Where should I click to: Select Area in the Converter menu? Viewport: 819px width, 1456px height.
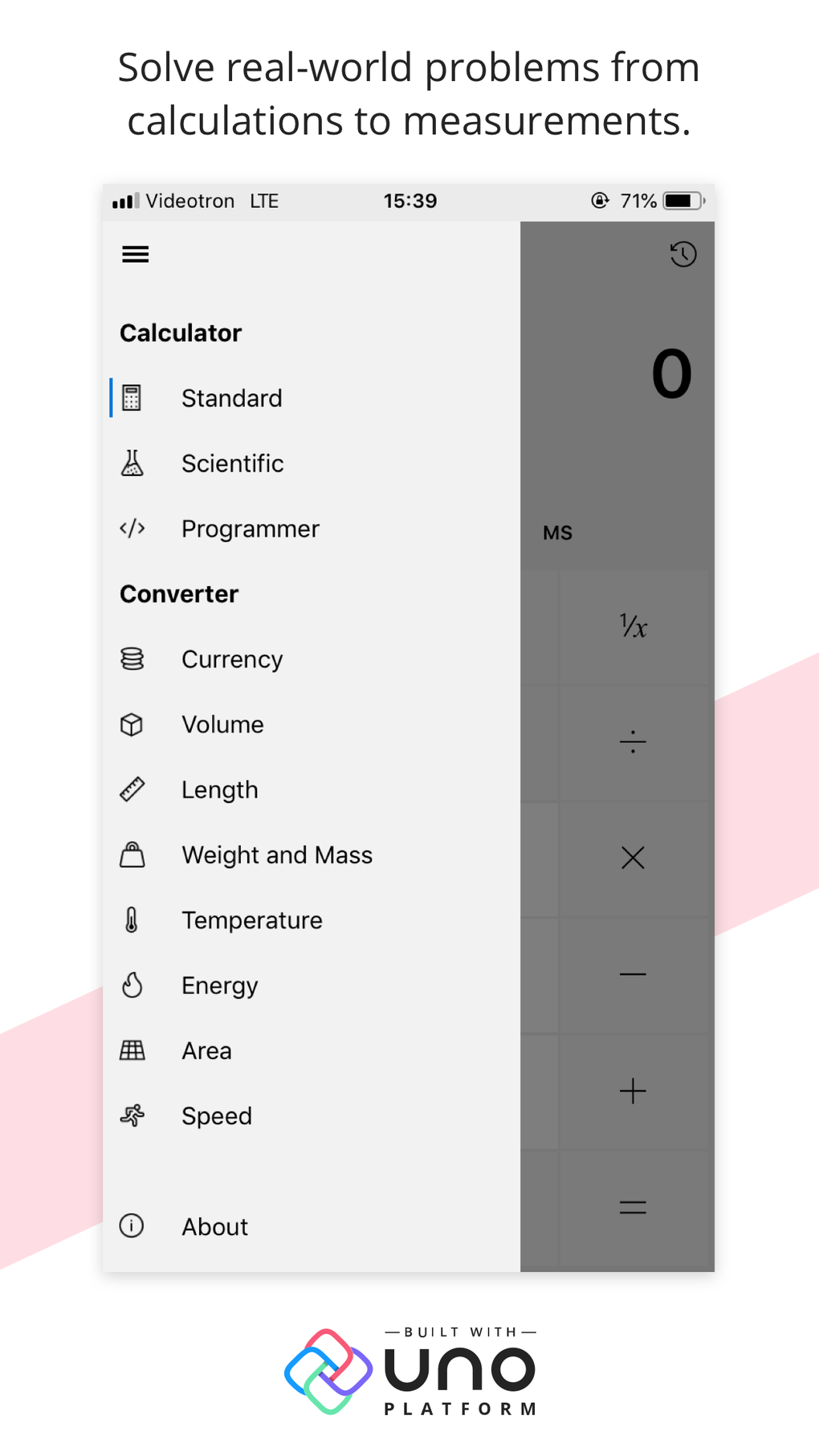coord(206,1050)
